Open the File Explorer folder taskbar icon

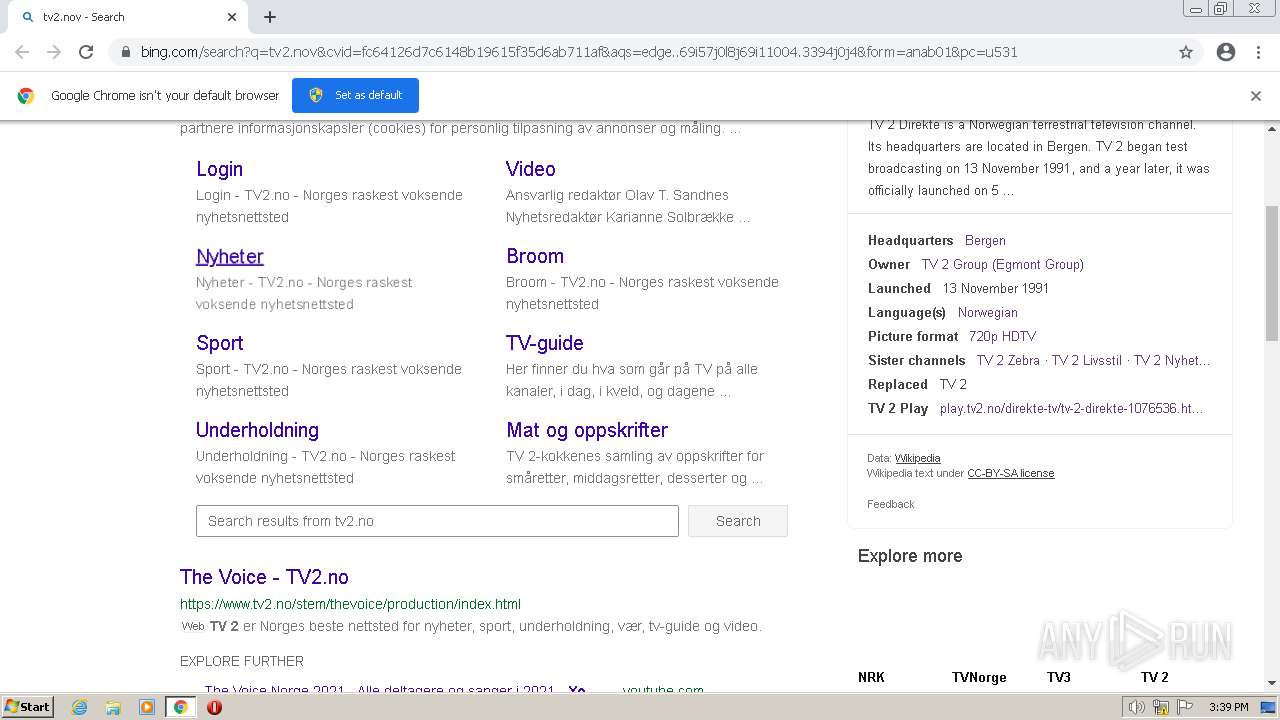(x=113, y=707)
